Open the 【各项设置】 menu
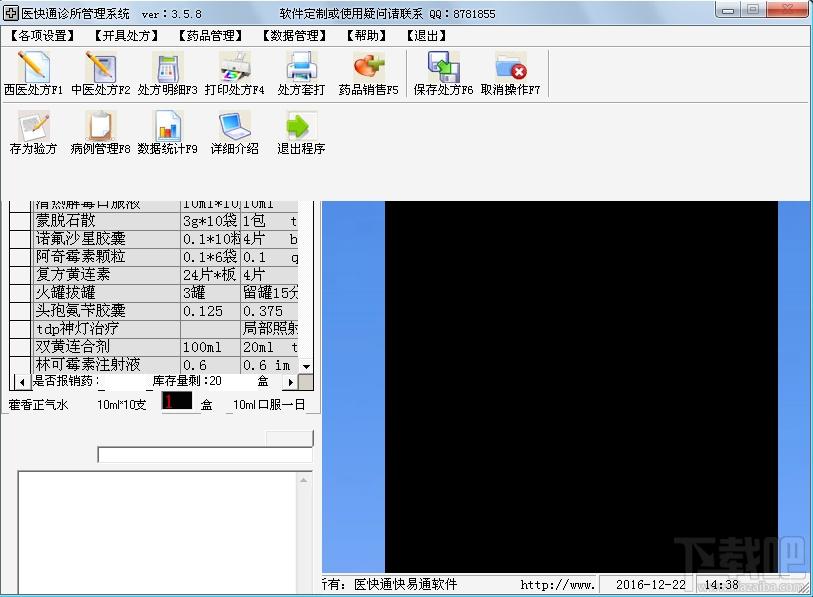Image resolution: width=813 pixels, height=597 pixels. [x=43, y=36]
